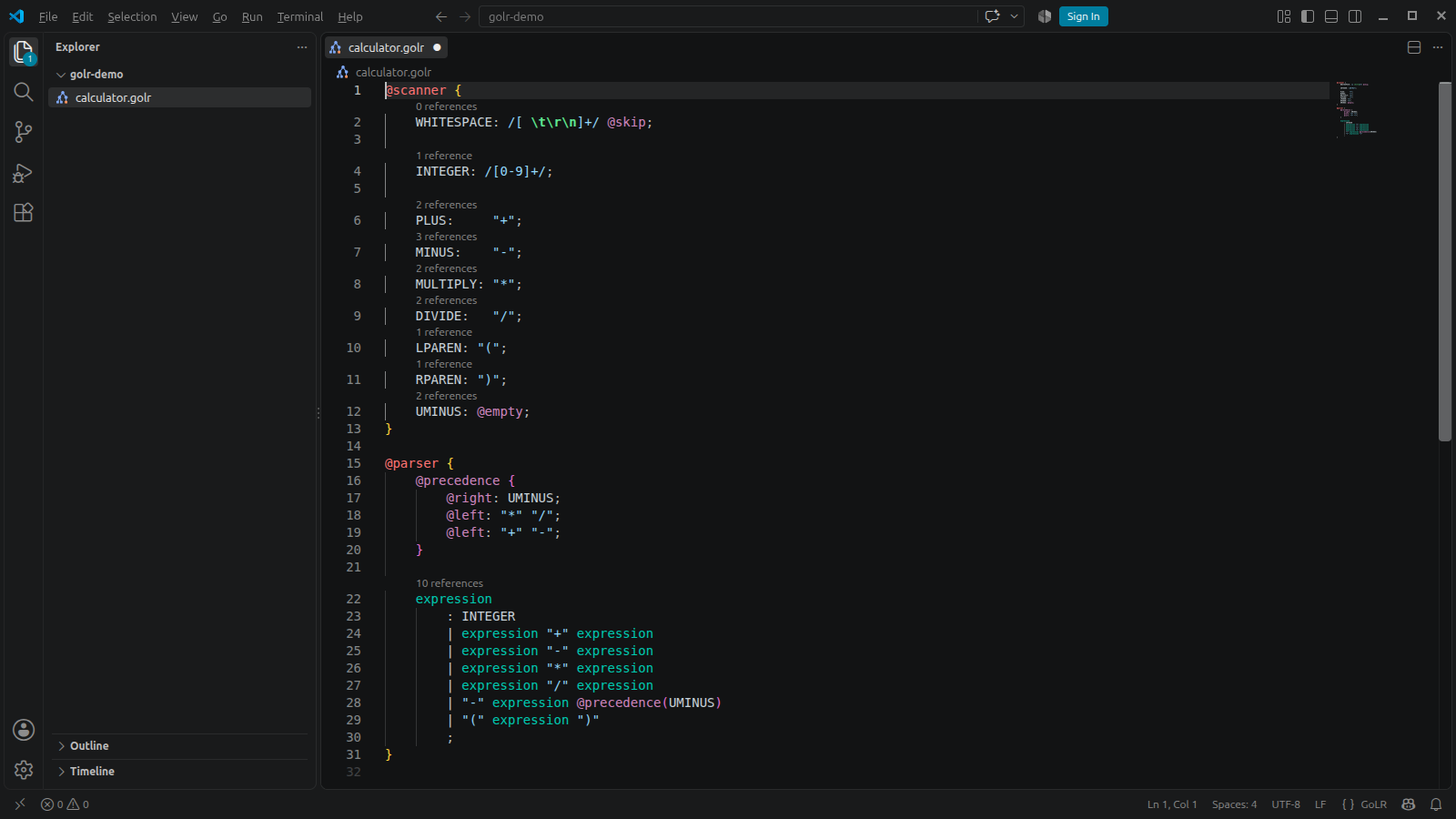Image resolution: width=1456 pixels, height=819 pixels.
Task: Open the Manage gear icon
Action: [x=24, y=770]
